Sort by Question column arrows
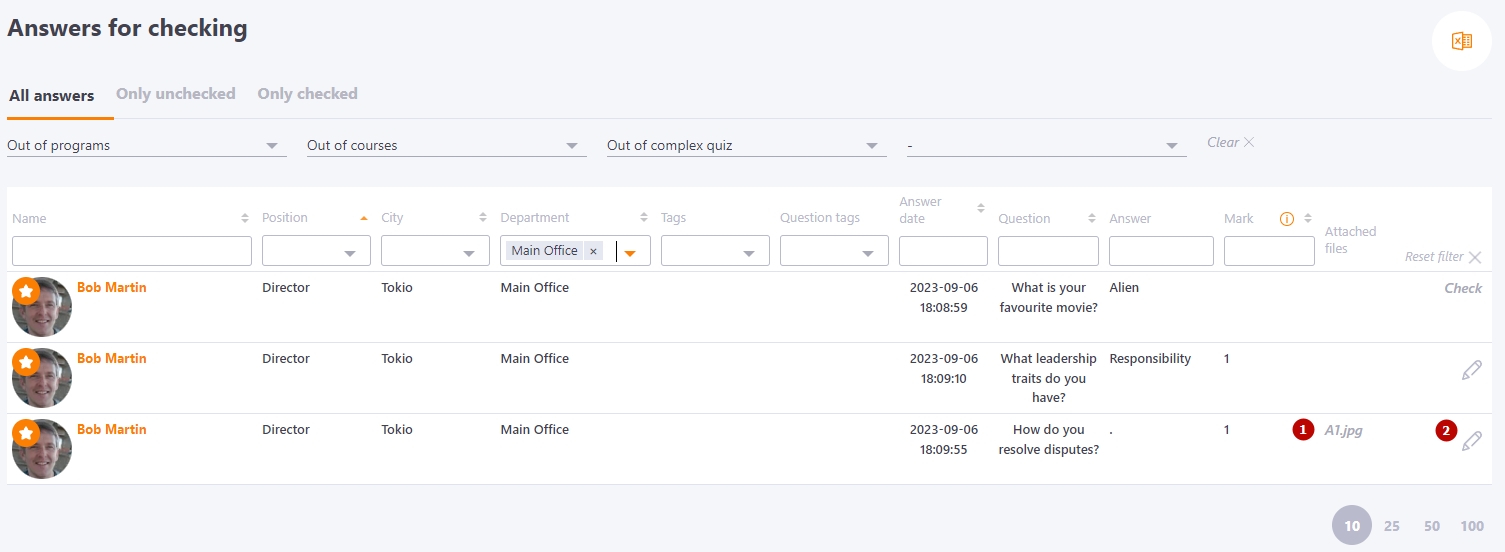The image size is (1505, 552). click(1091, 218)
